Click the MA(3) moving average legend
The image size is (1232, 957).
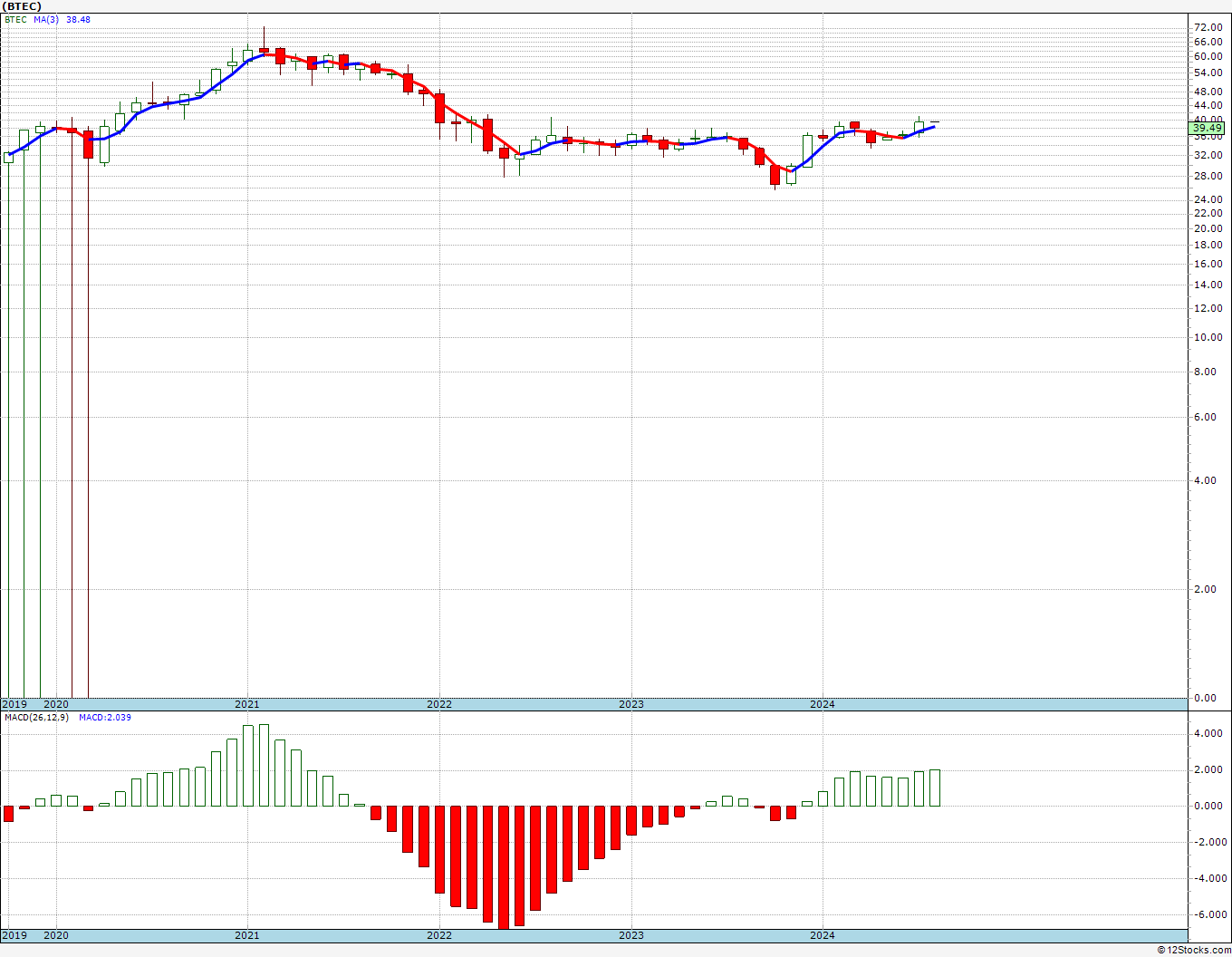click(x=46, y=19)
